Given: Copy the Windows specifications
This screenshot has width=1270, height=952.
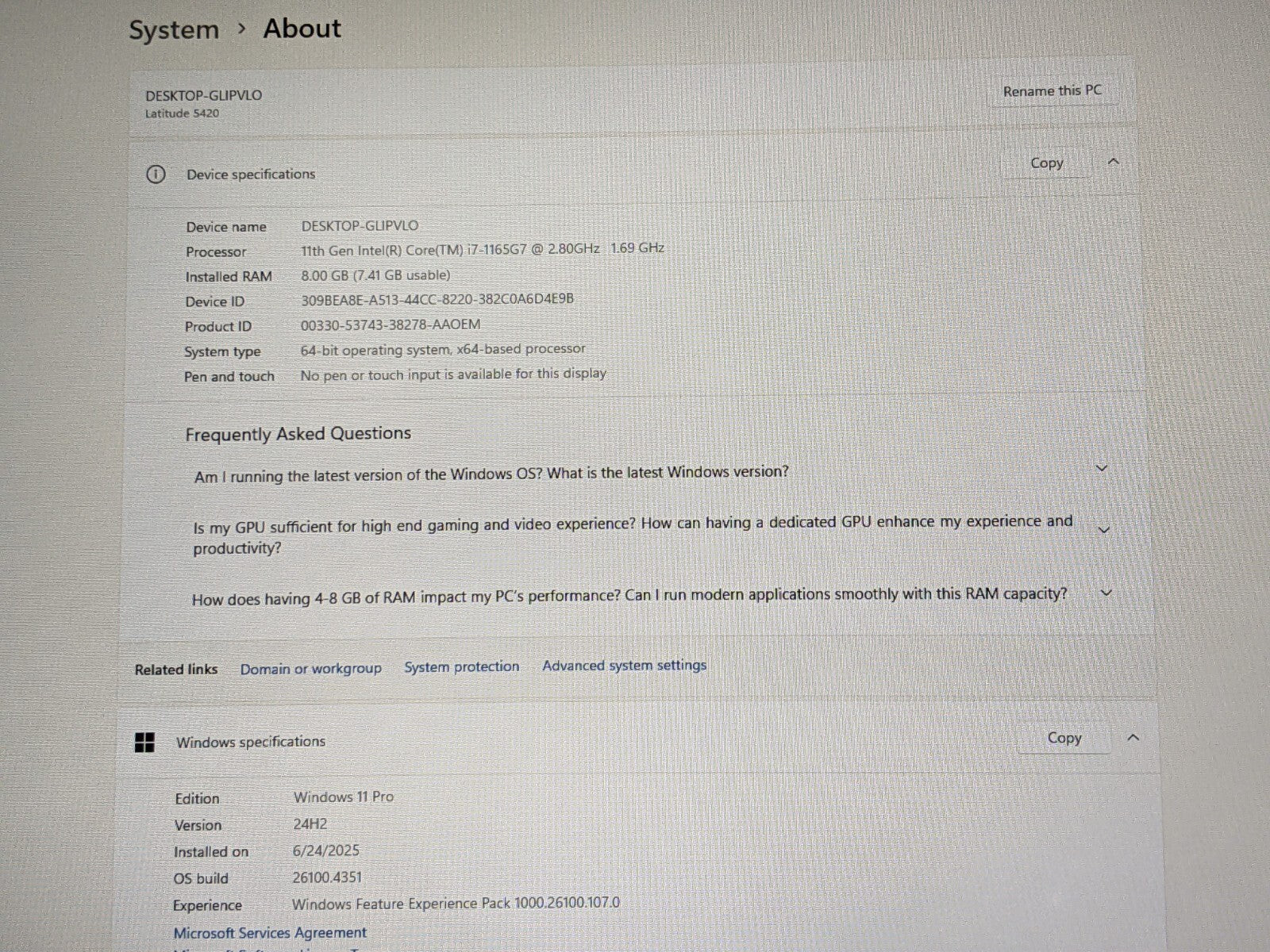Looking at the screenshot, I should point(1064,738).
